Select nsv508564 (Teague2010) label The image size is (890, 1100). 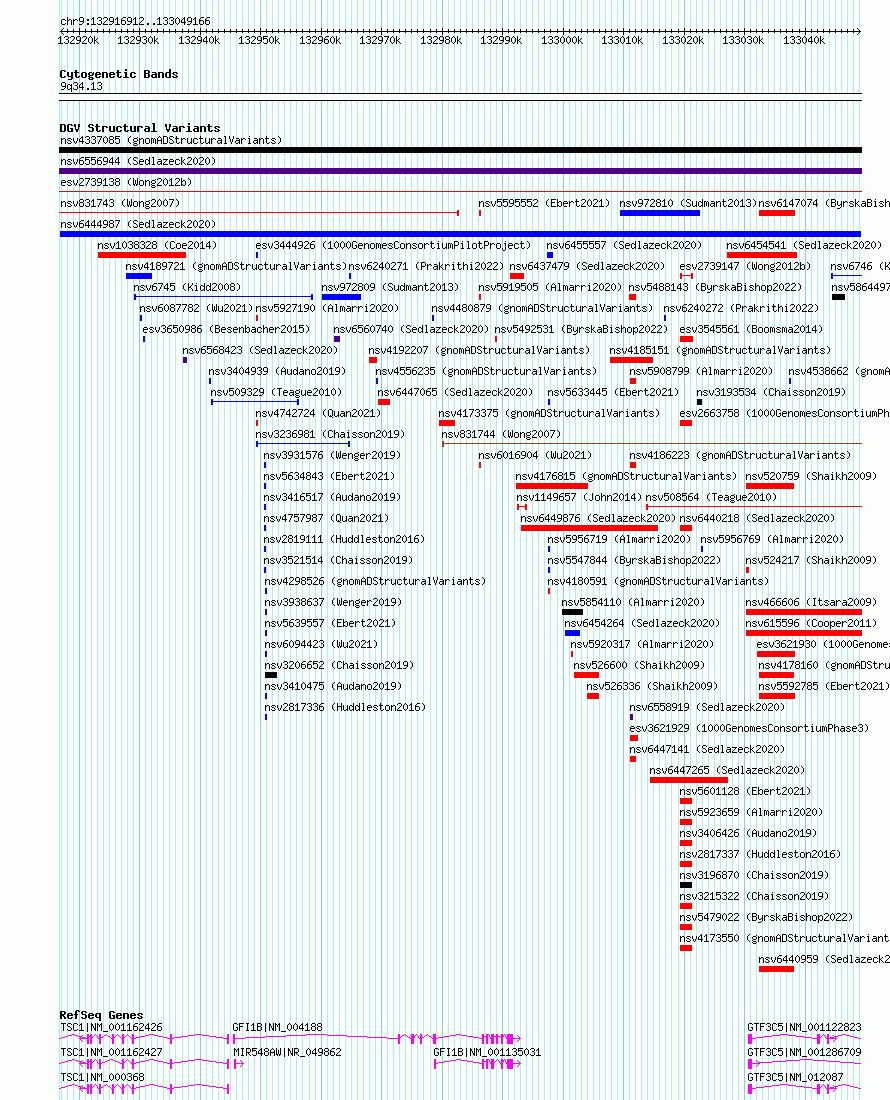tap(711, 497)
